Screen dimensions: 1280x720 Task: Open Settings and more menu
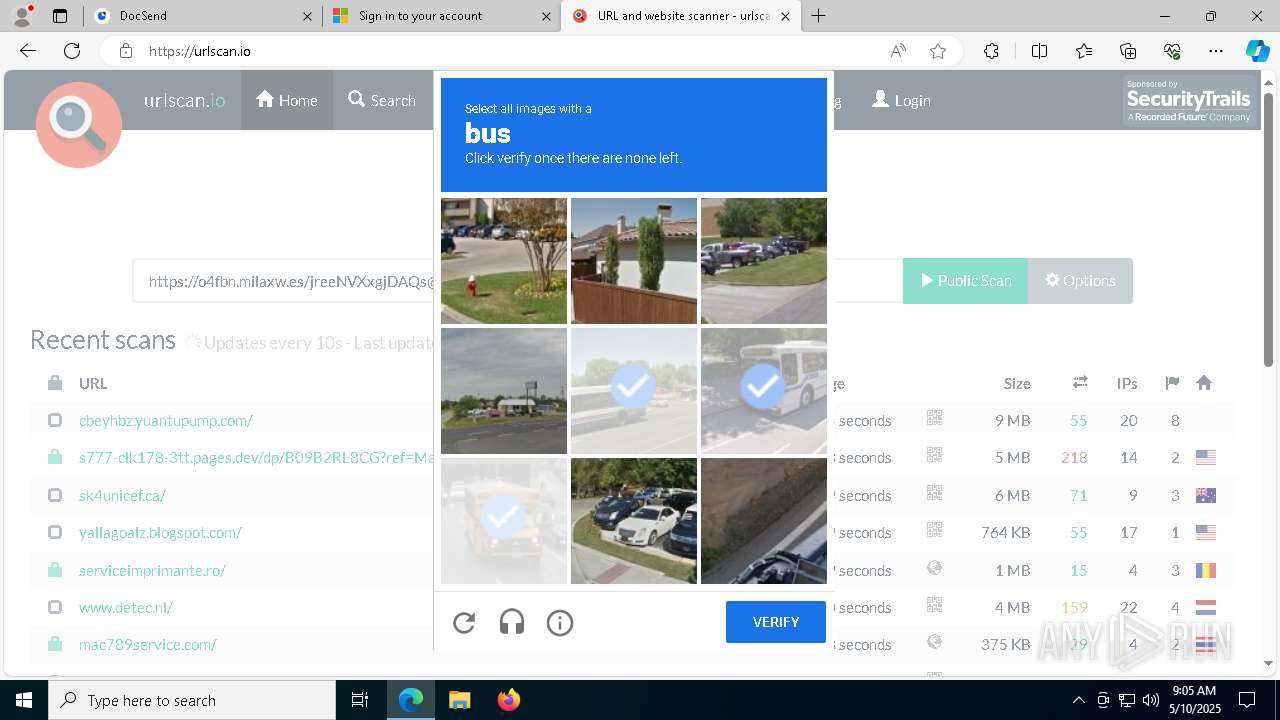pyautogui.click(x=1216, y=51)
